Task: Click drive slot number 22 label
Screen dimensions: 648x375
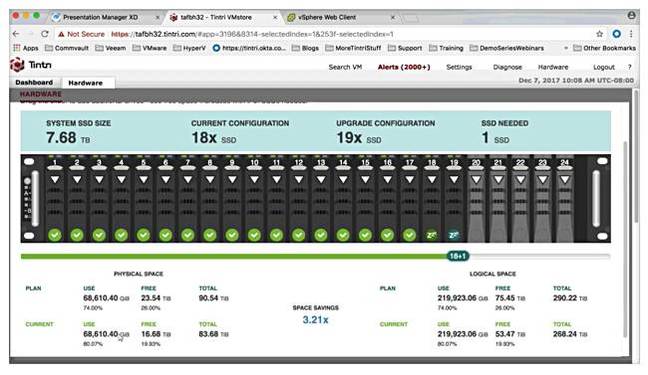Action: click(x=520, y=163)
